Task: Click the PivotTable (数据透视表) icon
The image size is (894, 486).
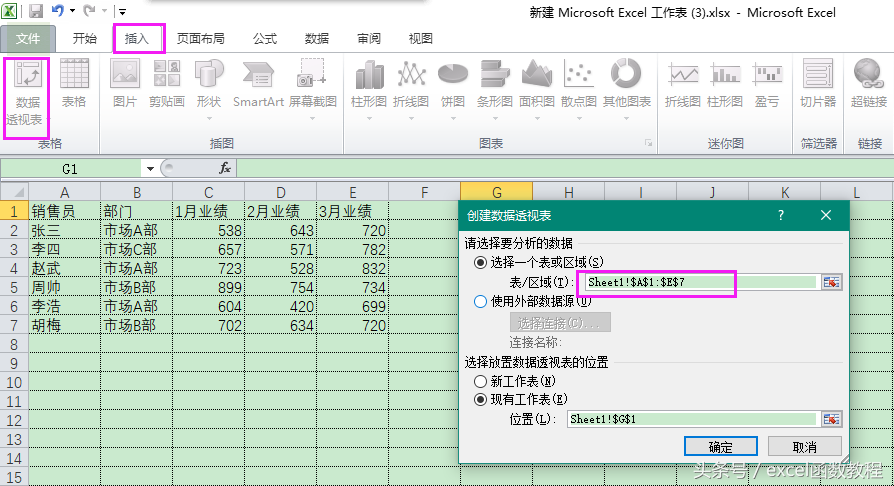Action: click(x=27, y=75)
